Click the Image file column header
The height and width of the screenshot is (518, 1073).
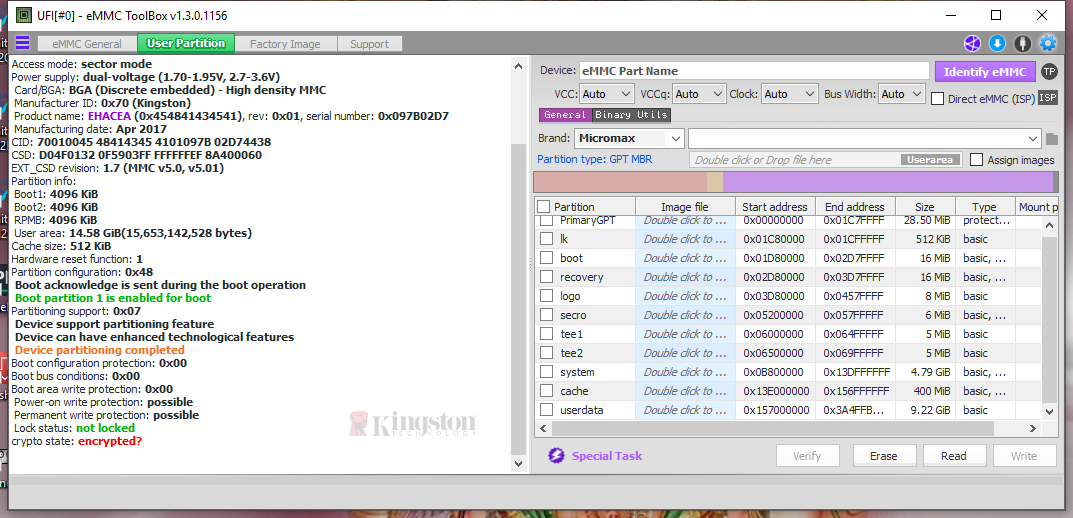click(685, 207)
